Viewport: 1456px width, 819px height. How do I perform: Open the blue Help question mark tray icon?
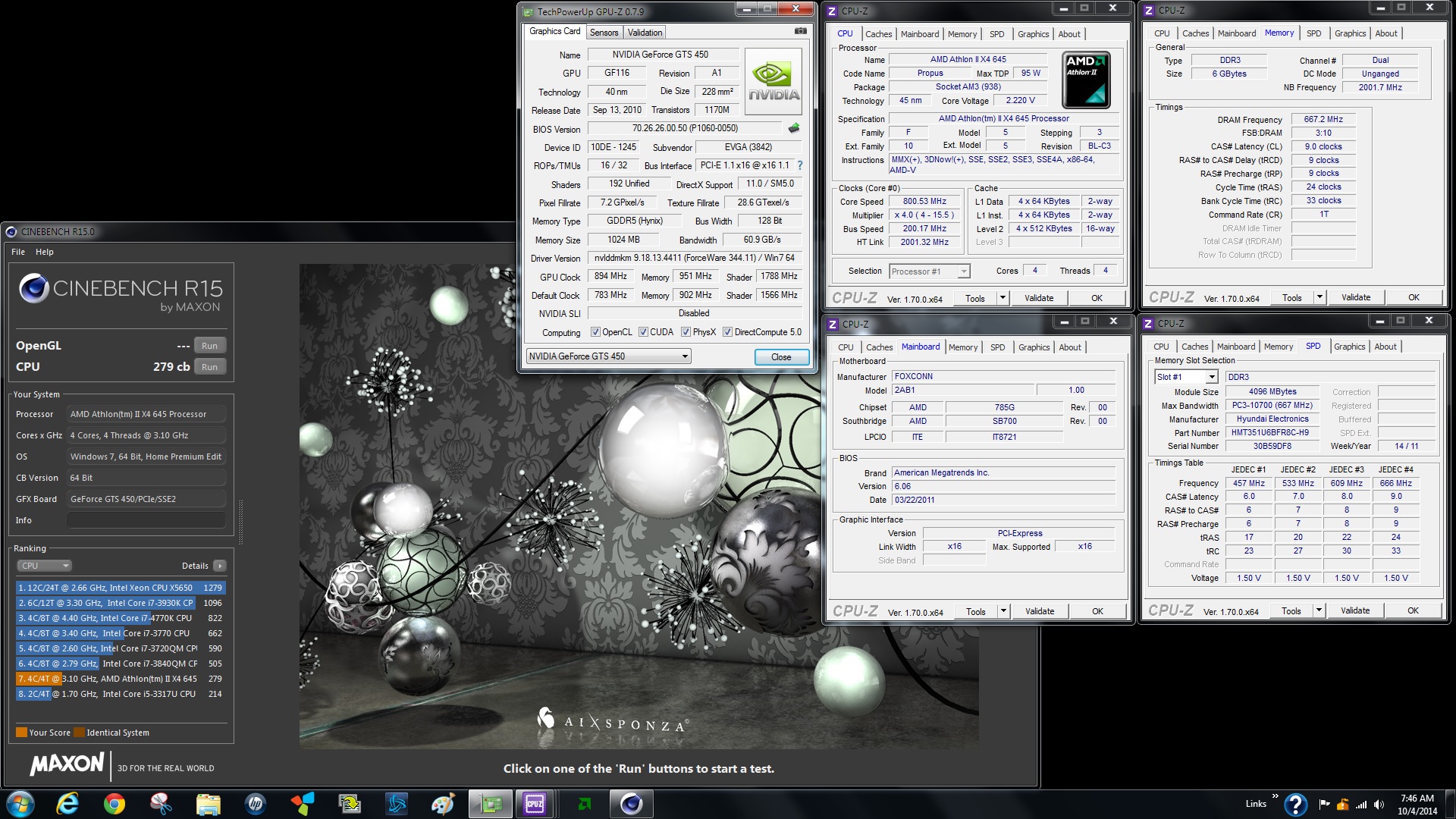tap(1295, 804)
